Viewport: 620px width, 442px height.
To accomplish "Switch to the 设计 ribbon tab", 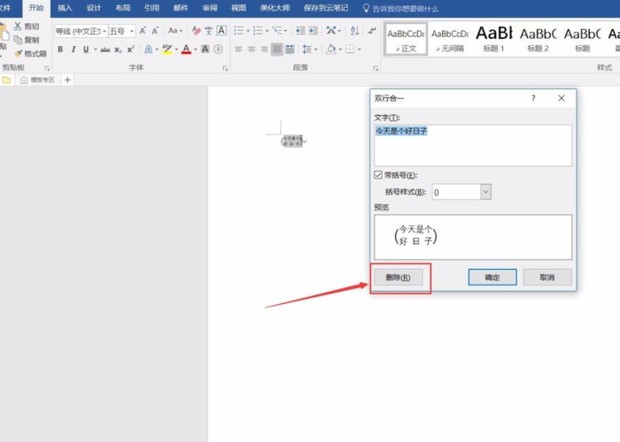I will point(94,8).
